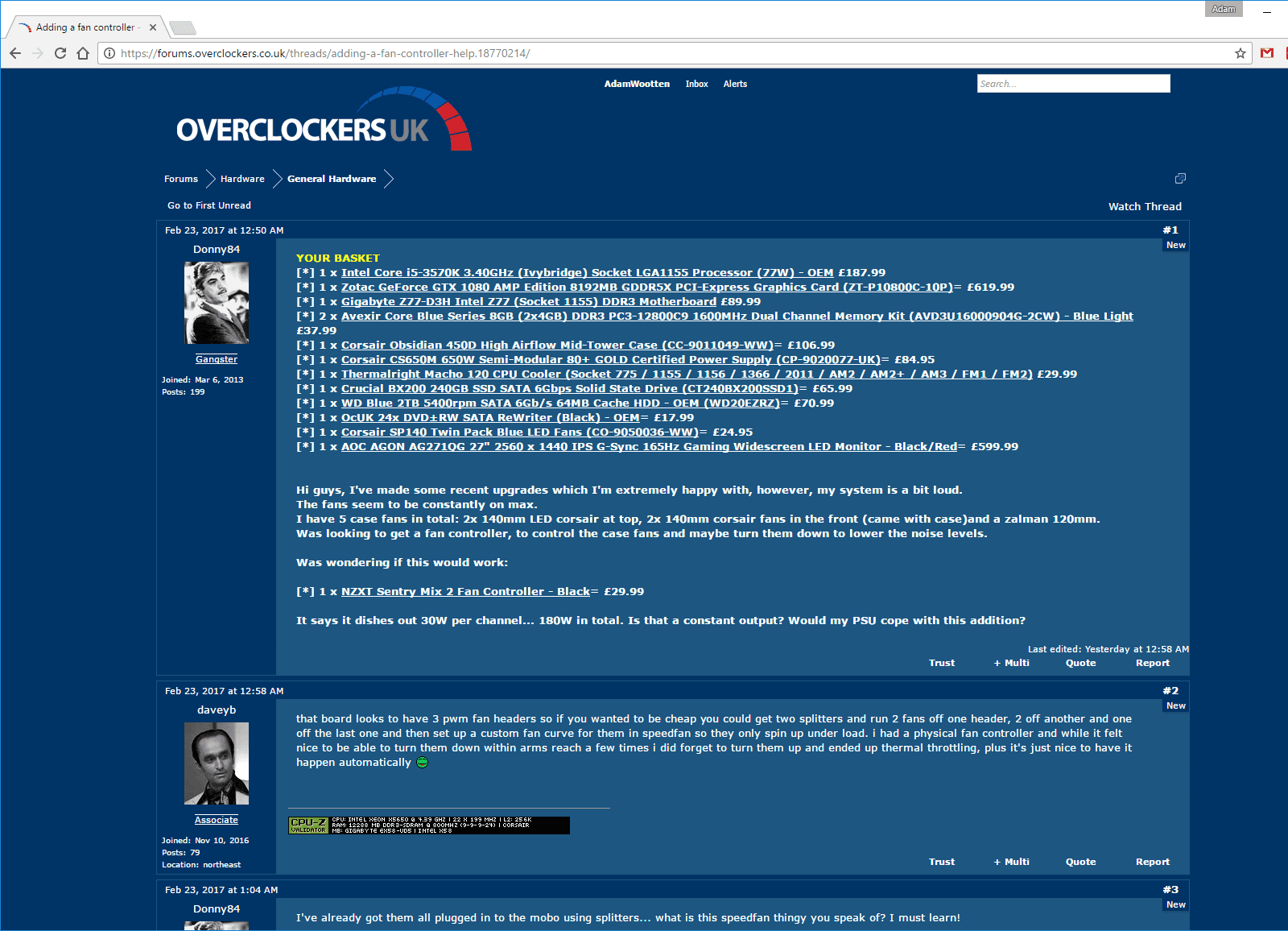Click the browser forward arrow
The width and height of the screenshot is (1288, 931).
38,53
